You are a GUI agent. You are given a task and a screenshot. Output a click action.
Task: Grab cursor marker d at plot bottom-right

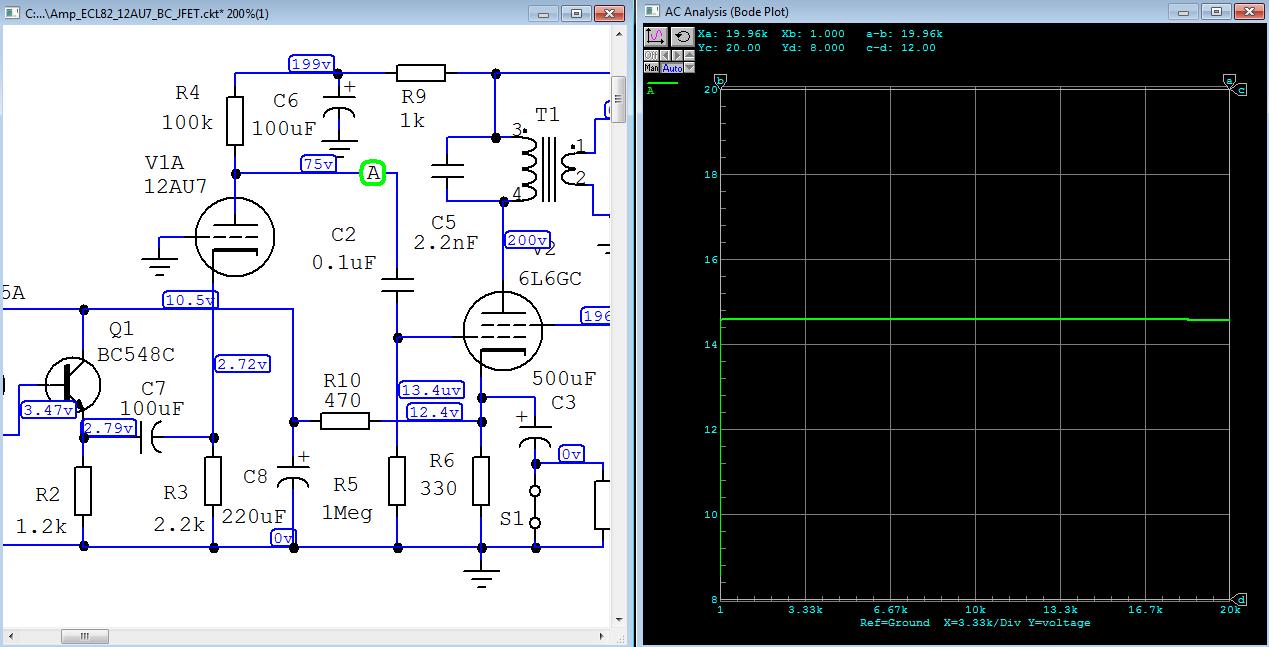tap(1241, 600)
